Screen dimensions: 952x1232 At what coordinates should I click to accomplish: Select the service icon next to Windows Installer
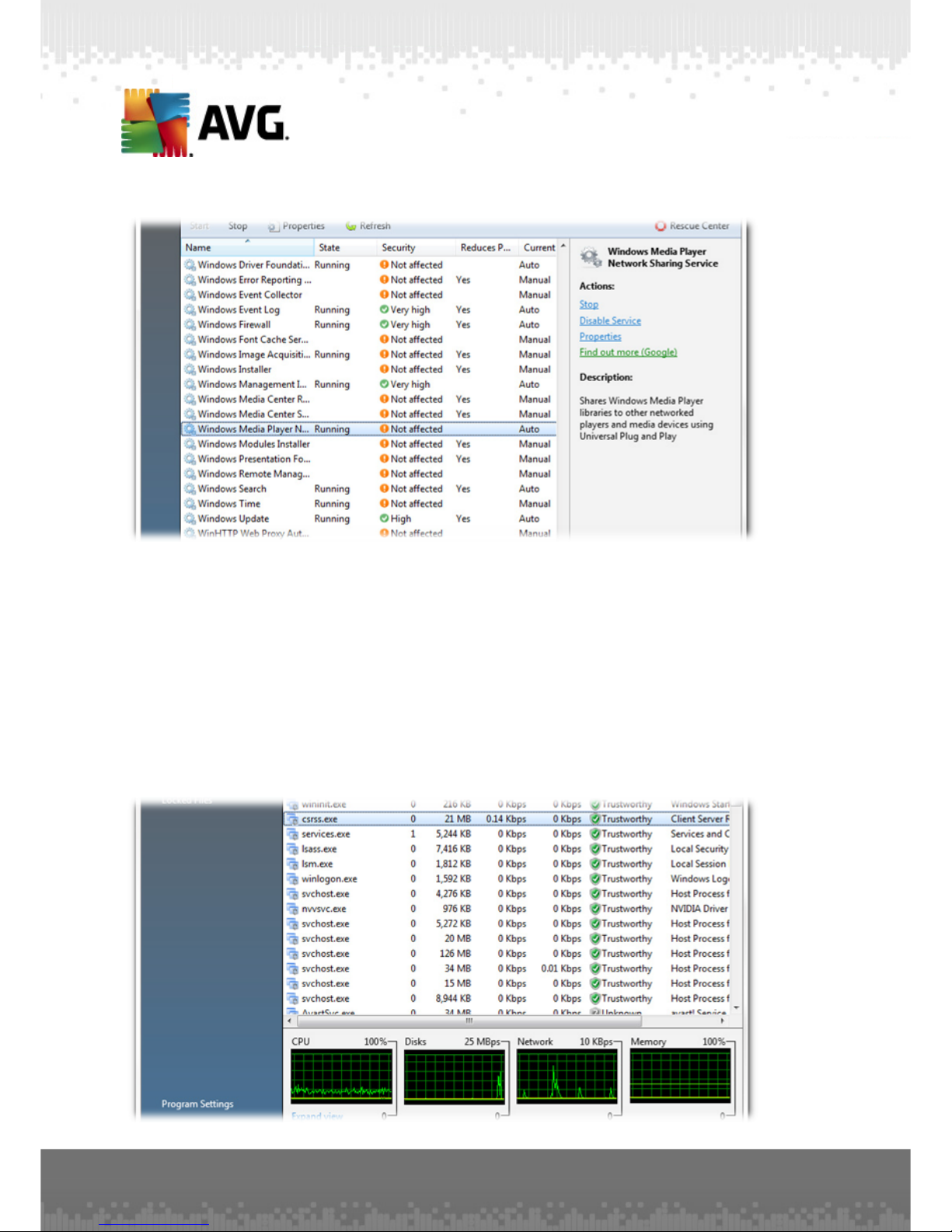click(190, 369)
